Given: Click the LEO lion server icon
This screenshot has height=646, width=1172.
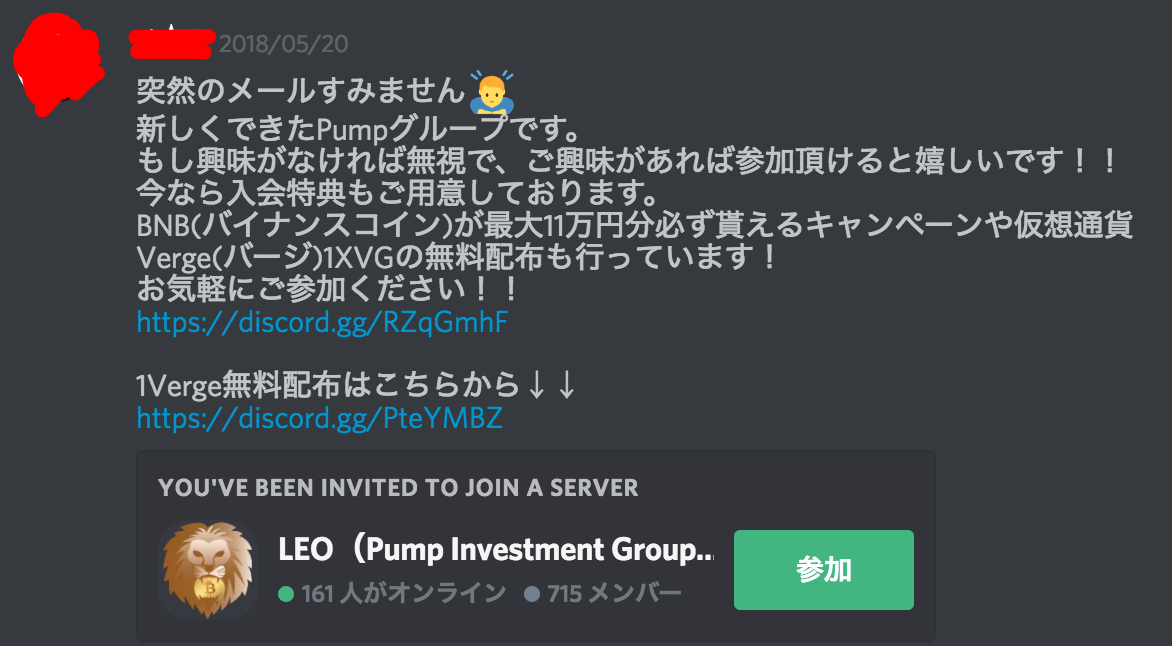Looking at the screenshot, I should (x=209, y=570).
